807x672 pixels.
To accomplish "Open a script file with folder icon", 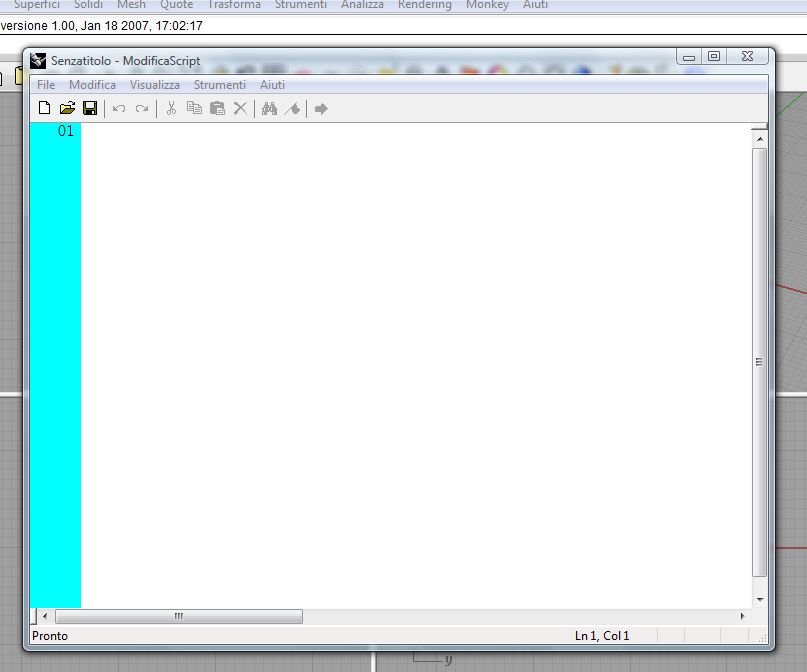I will pos(67,108).
